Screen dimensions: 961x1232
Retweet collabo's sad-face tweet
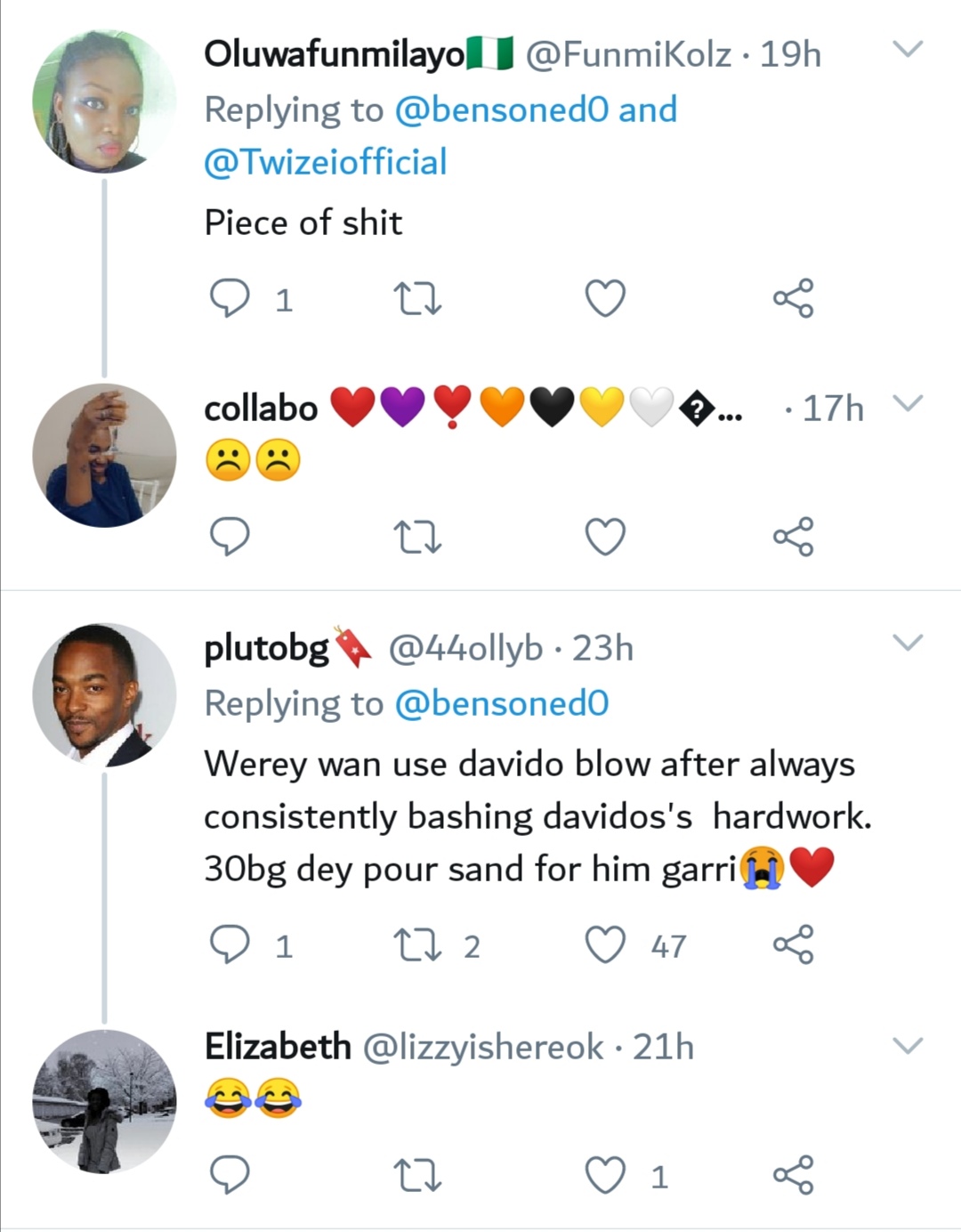coord(417,537)
